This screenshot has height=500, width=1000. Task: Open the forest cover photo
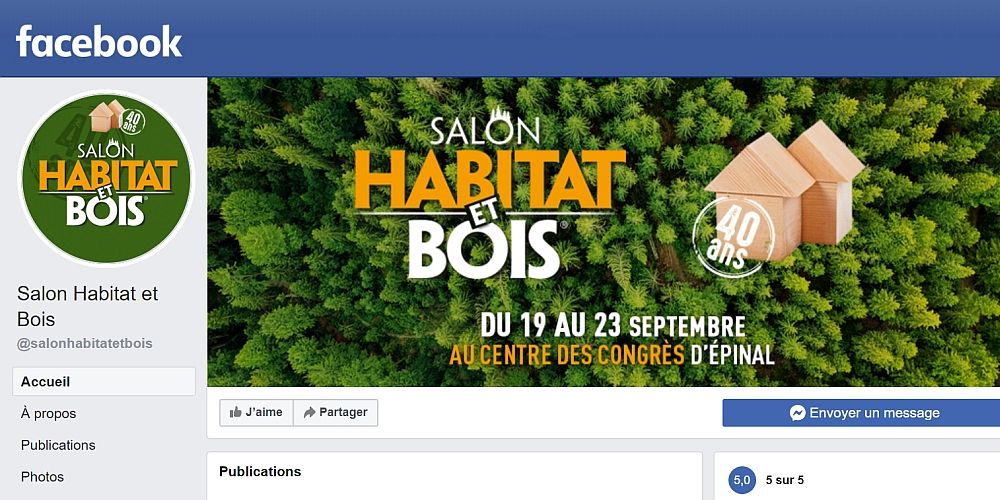603,232
